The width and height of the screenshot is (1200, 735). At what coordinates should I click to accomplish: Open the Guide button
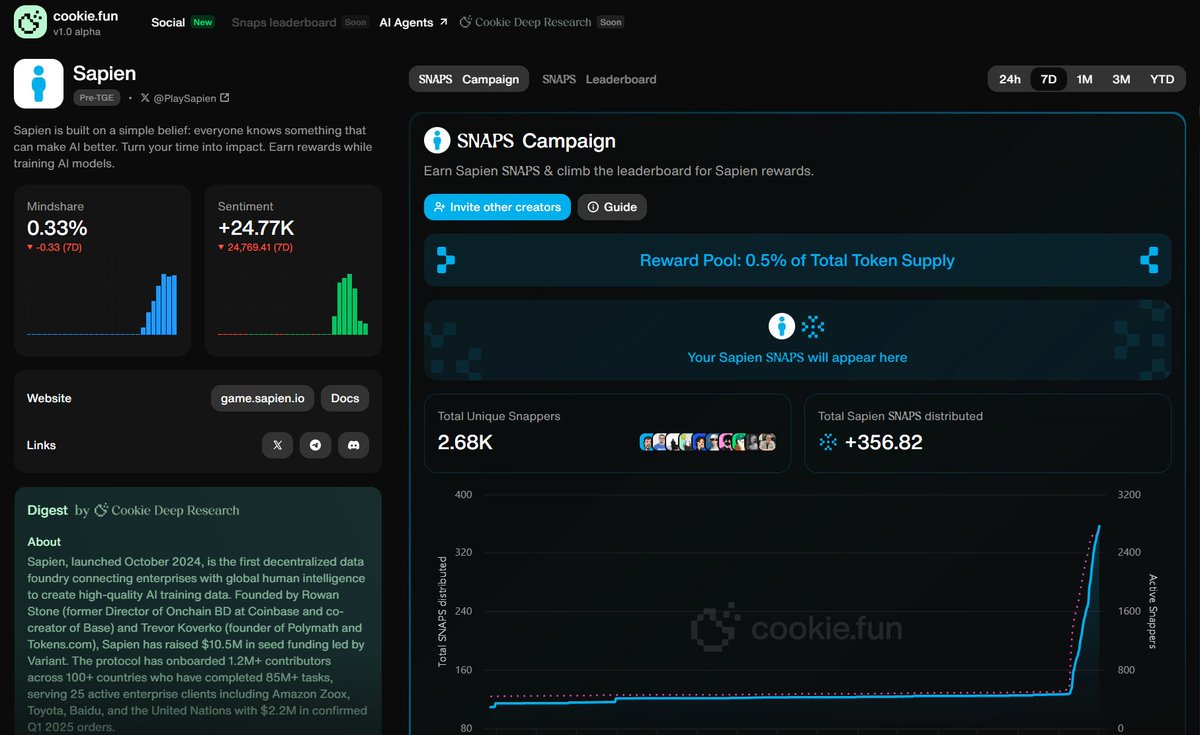pyautogui.click(x=612, y=207)
